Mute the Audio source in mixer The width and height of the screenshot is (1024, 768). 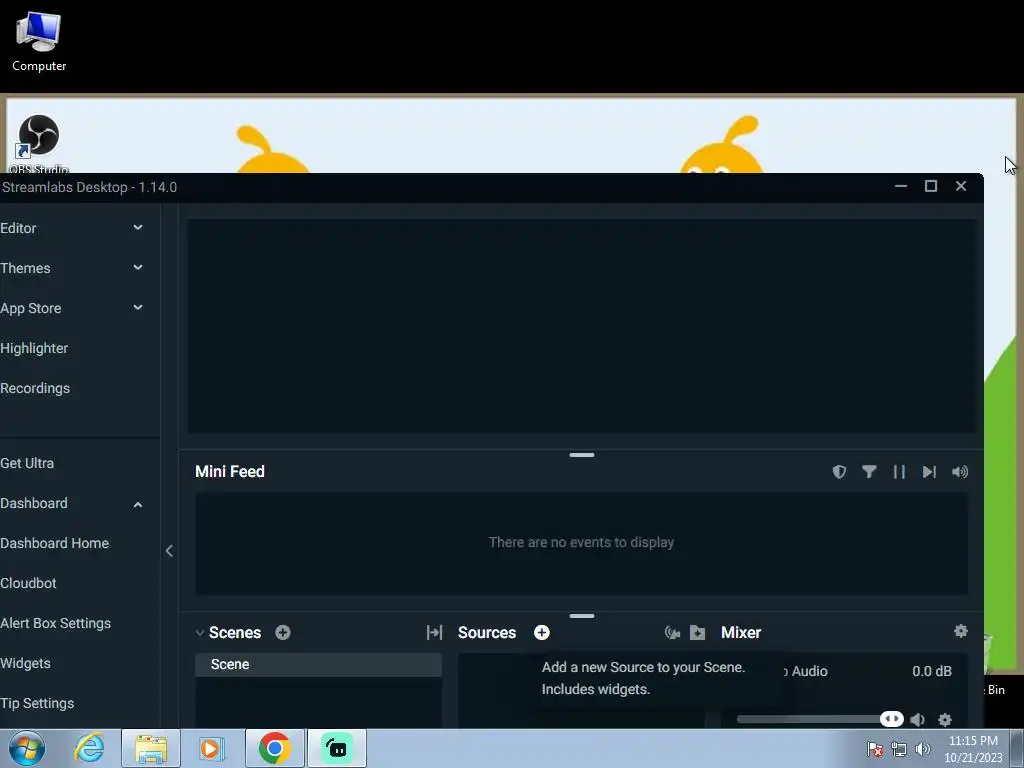point(918,720)
